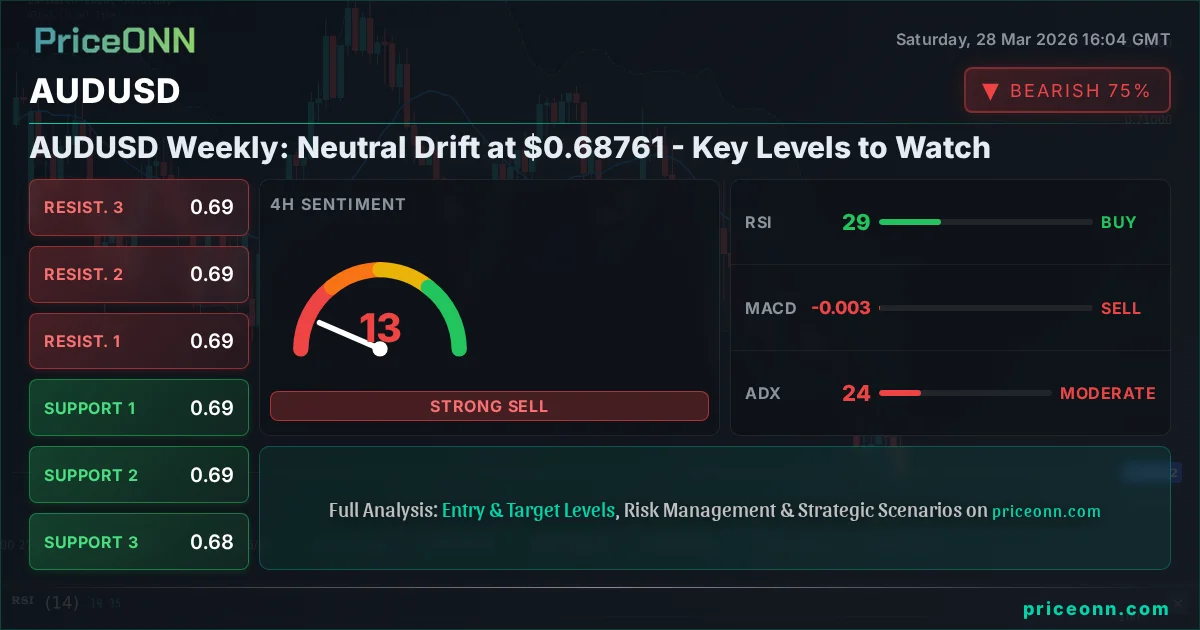Screen dimensions: 1200x630
Task: Click the ADX indicator row
Action: (950, 393)
